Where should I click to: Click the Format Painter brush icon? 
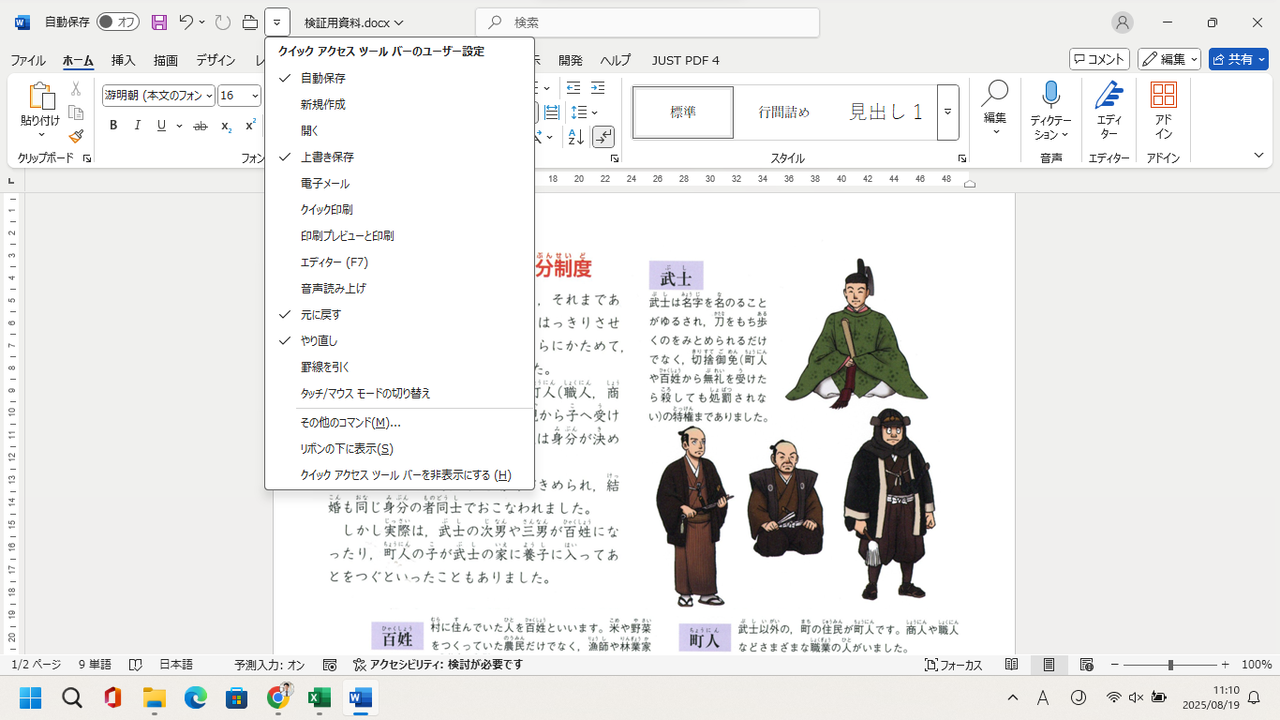[x=76, y=136]
